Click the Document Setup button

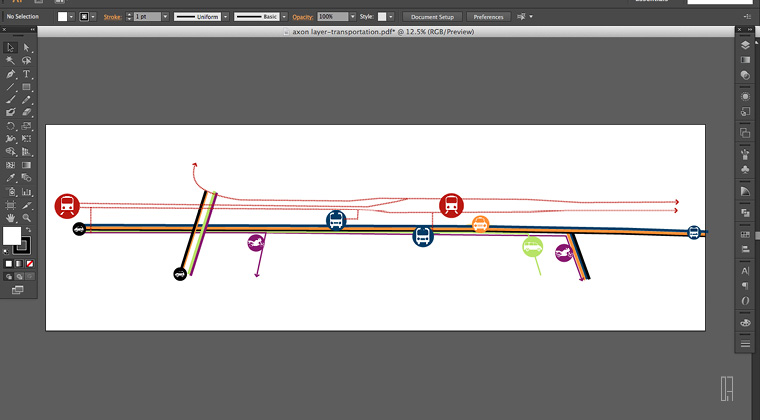432,17
